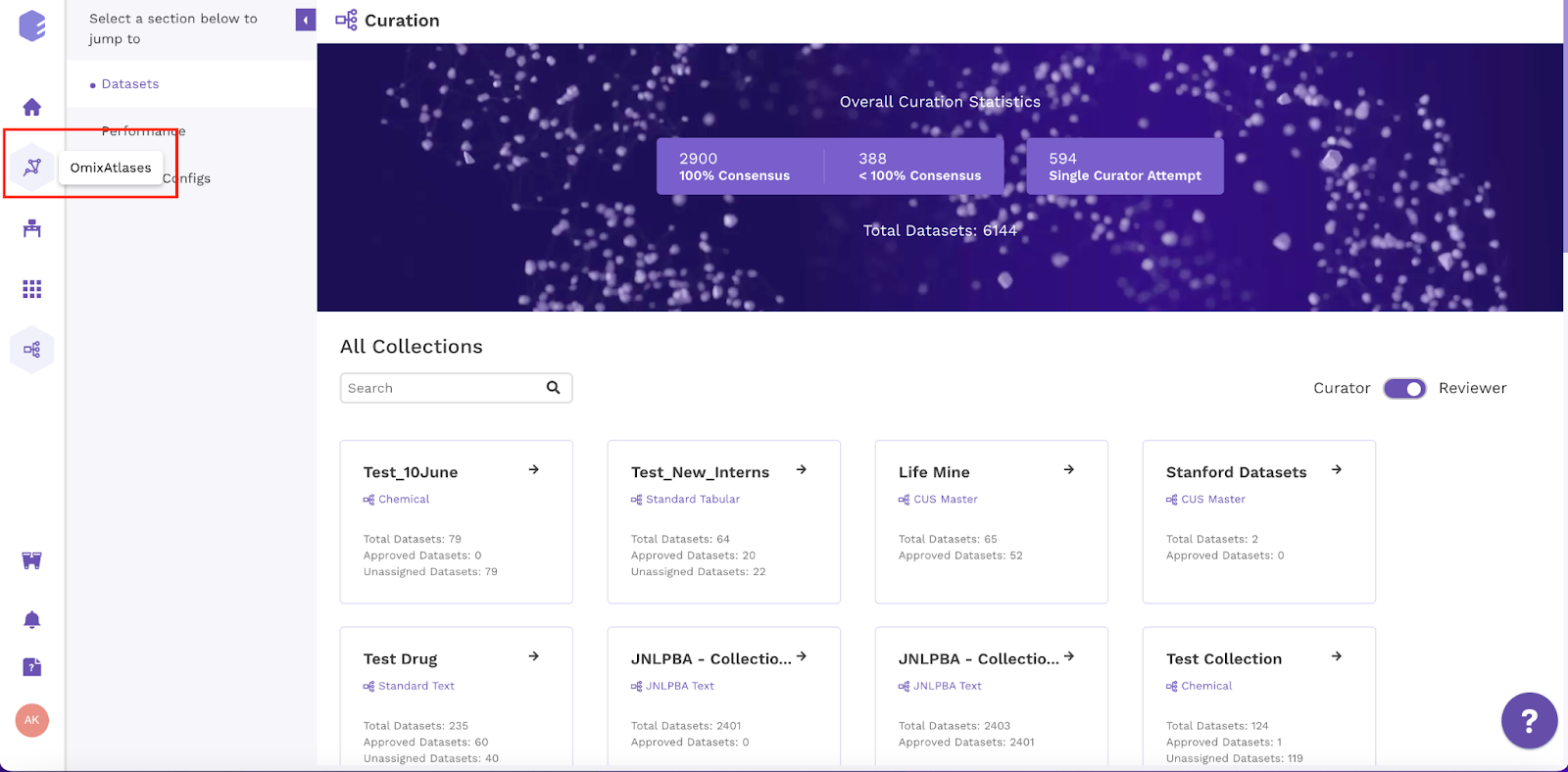Viewport: 1568px width, 772px height.
Task: Open the Life Mine collection title
Action: [x=934, y=472]
